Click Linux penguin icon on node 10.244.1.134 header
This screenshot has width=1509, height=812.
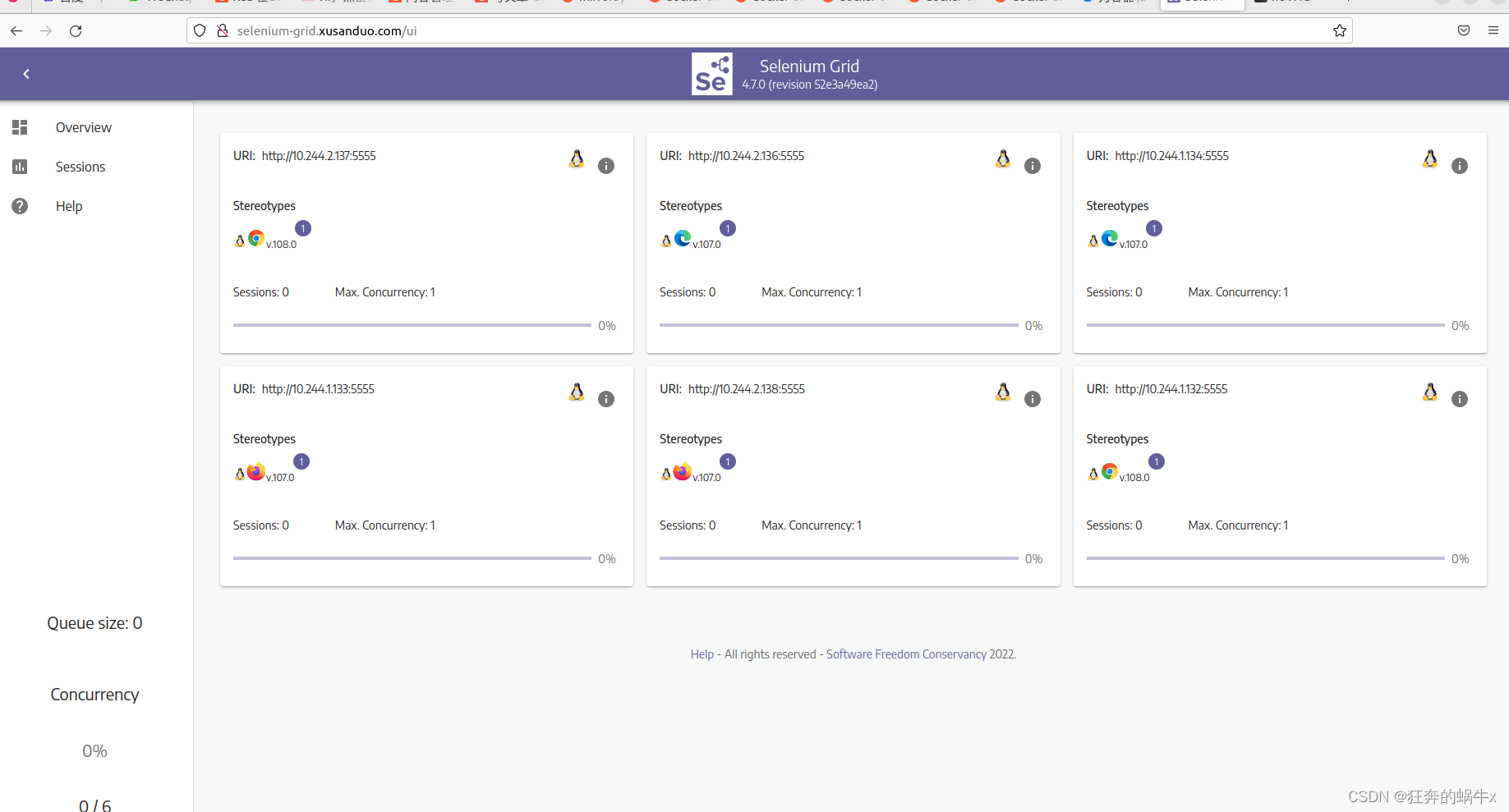pos(1430,158)
